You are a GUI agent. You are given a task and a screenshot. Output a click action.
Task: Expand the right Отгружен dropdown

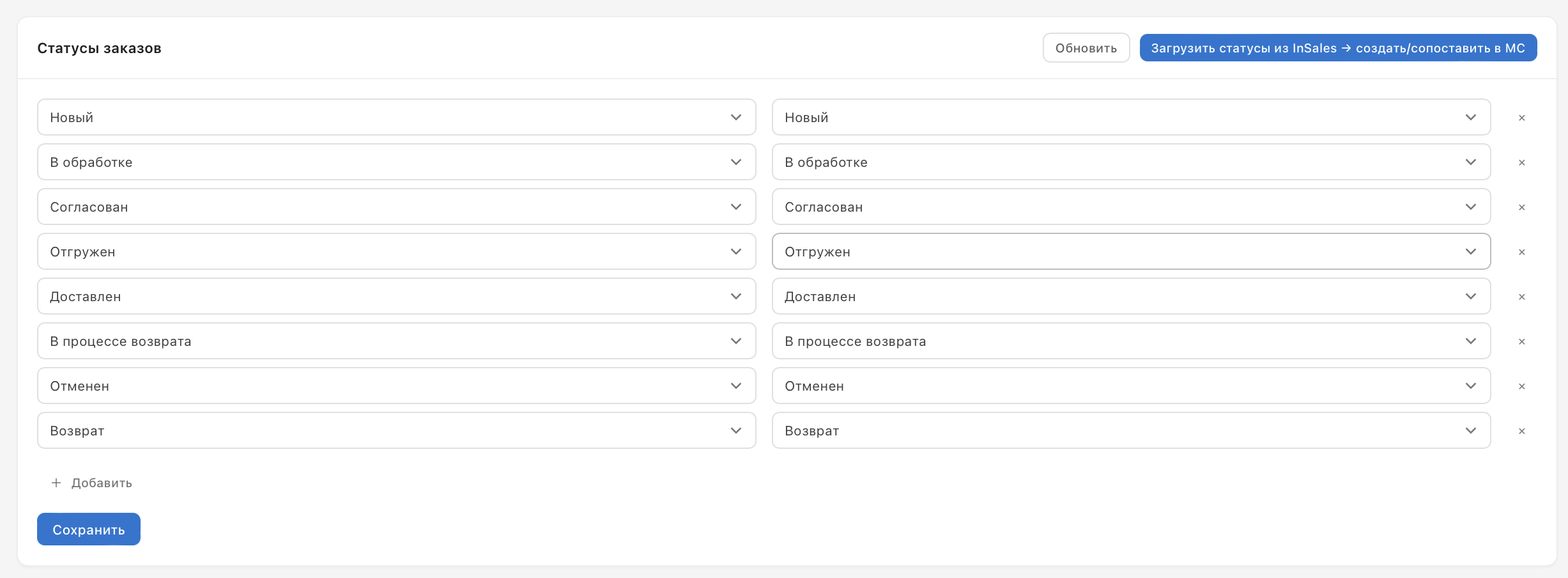pyautogui.click(x=1131, y=251)
